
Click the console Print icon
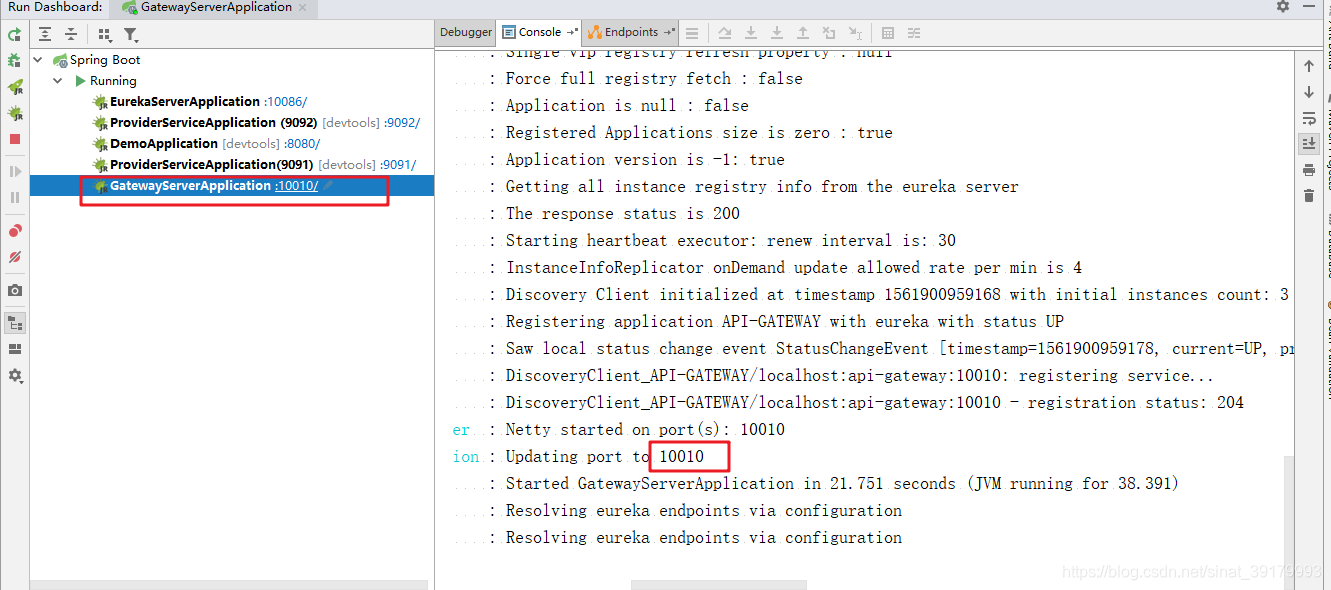(x=1309, y=170)
